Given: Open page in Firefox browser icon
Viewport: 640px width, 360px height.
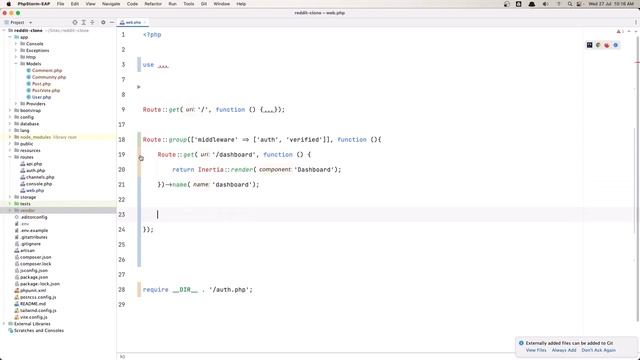Looking at the screenshot, I should pyautogui.click(x=607, y=45).
